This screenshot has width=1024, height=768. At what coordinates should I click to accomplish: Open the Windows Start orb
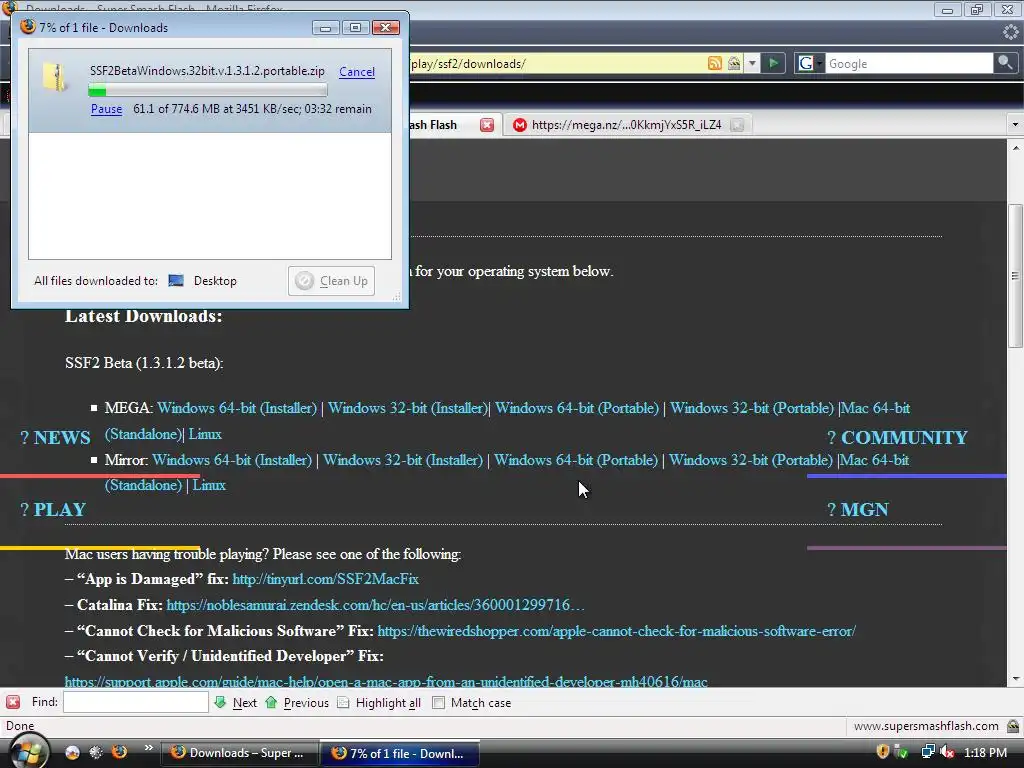click(x=27, y=751)
